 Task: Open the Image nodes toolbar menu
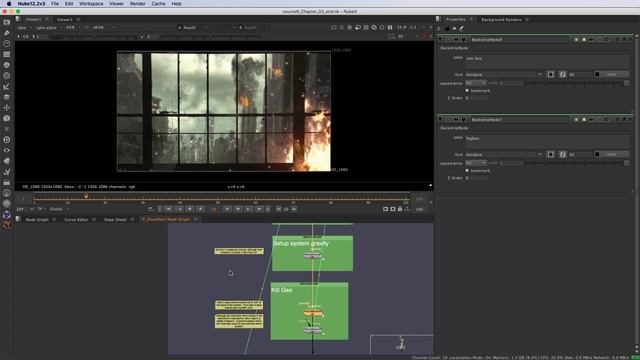[7, 22]
